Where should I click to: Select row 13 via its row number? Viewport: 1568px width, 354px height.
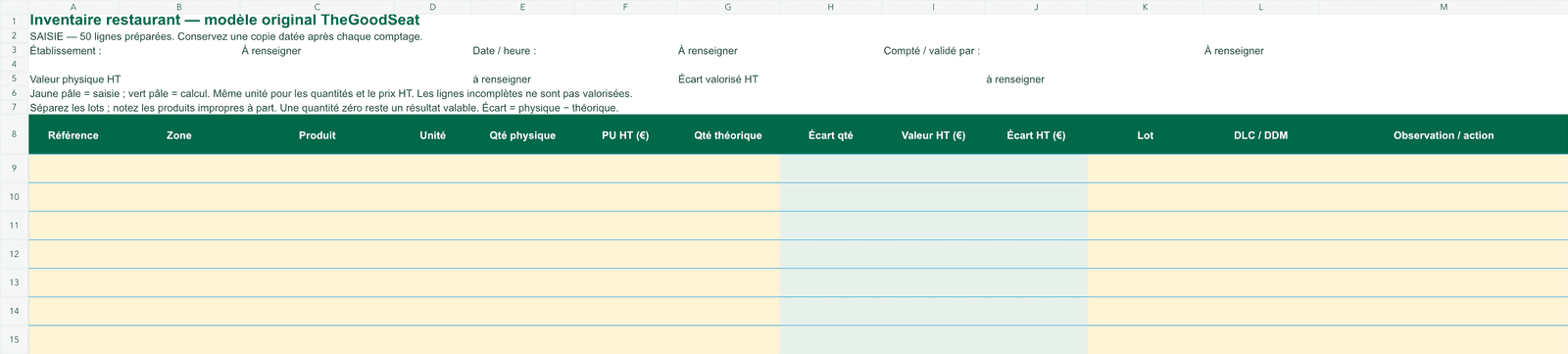click(x=14, y=282)
